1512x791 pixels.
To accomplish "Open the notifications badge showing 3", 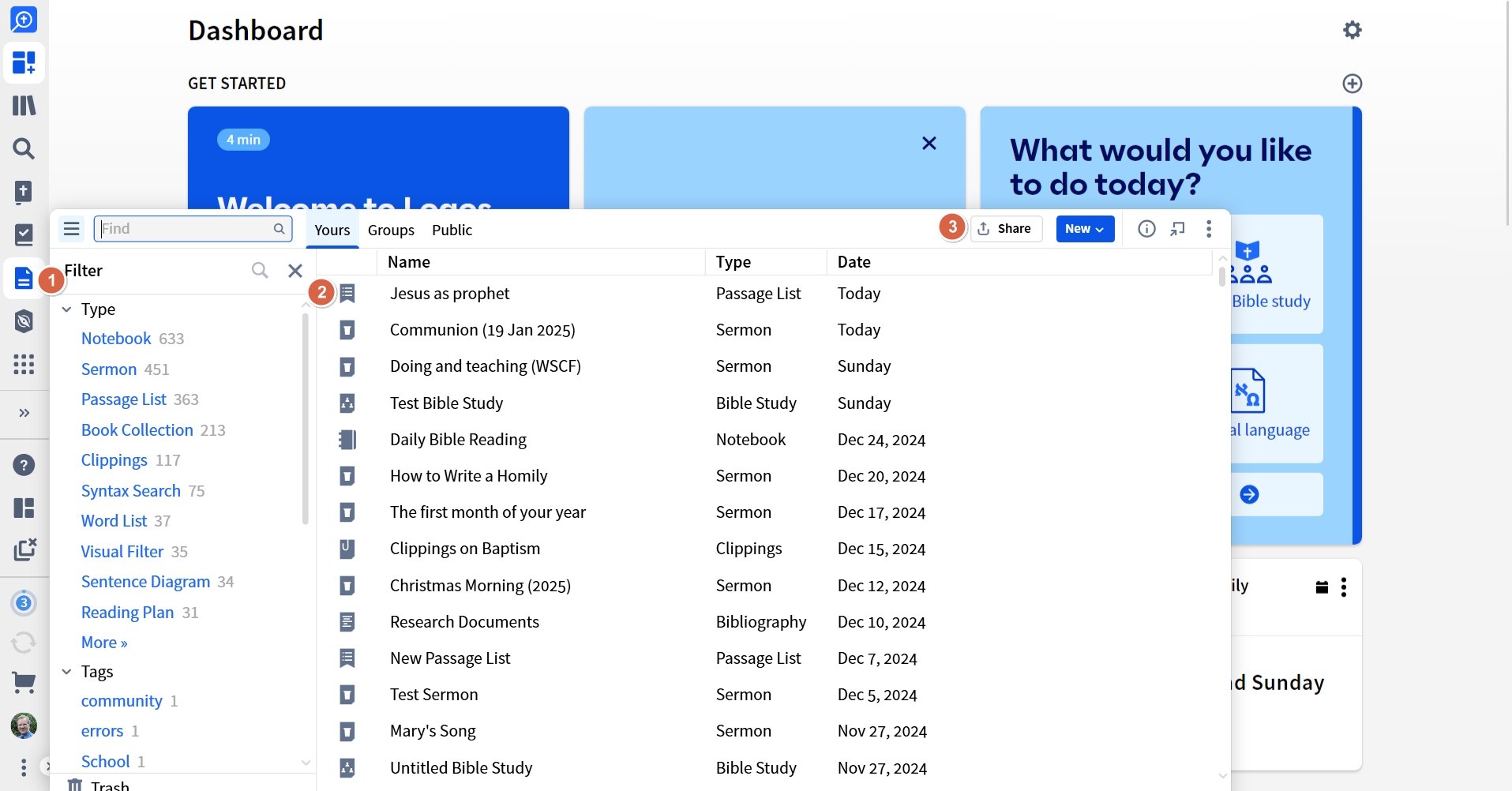I will coord(24,603).
